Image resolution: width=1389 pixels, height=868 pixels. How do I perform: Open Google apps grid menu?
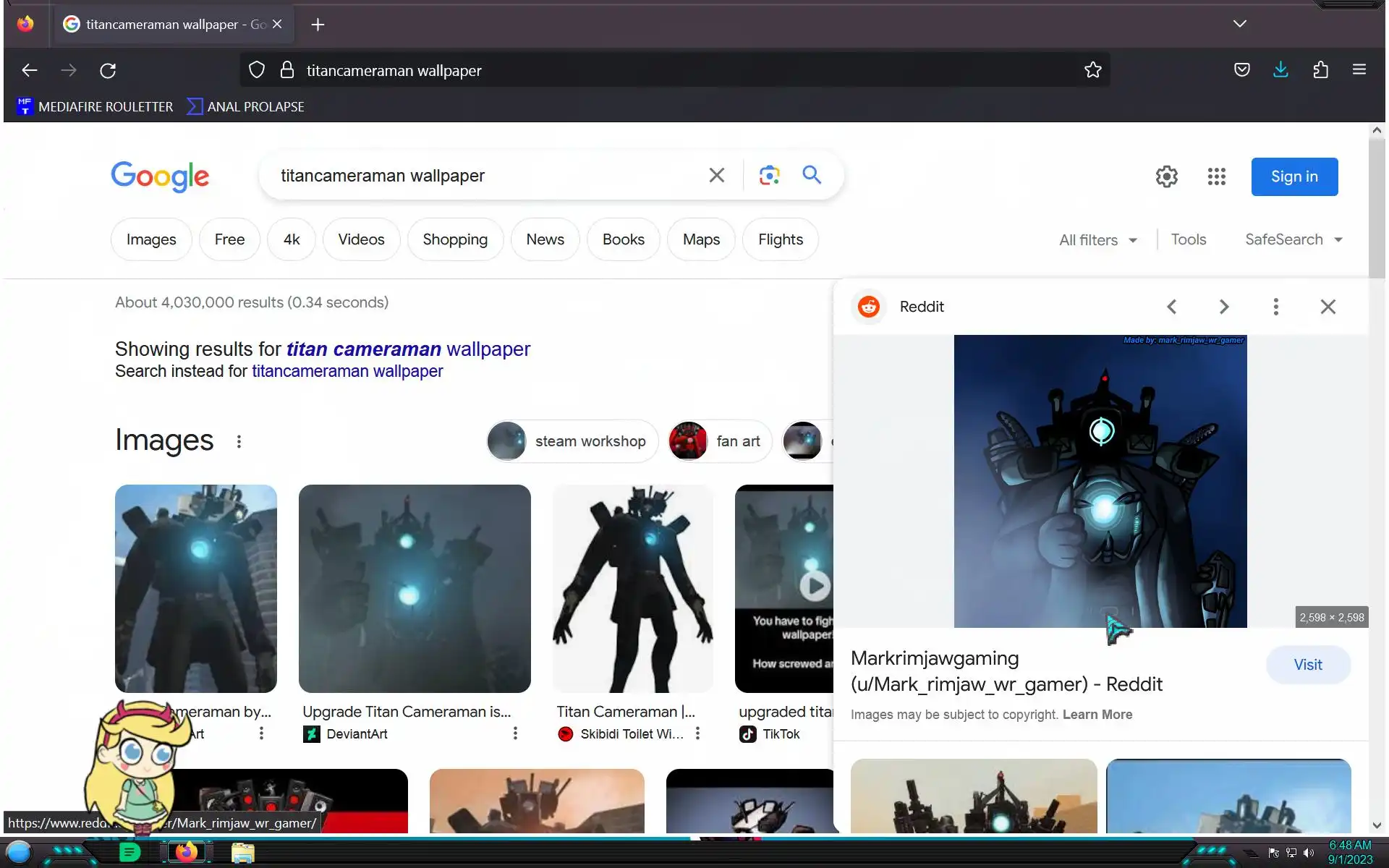[1216, 176]
